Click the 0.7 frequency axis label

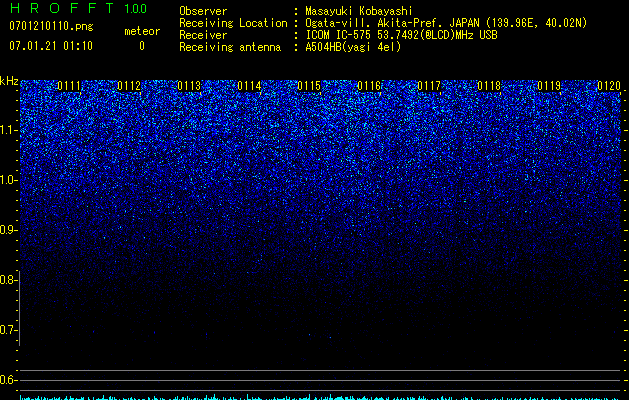coord(9,330)
